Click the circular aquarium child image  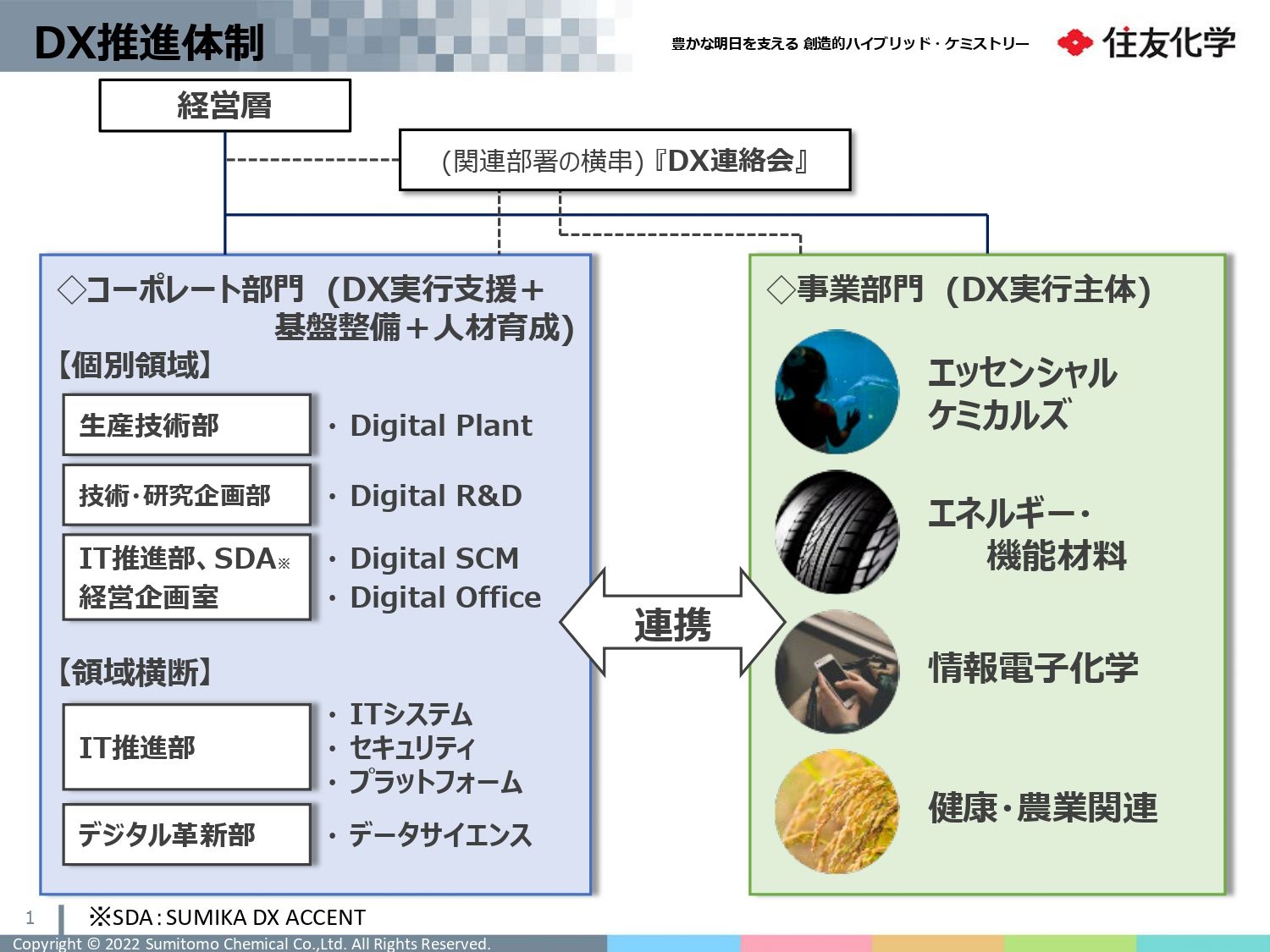(837, 392)
